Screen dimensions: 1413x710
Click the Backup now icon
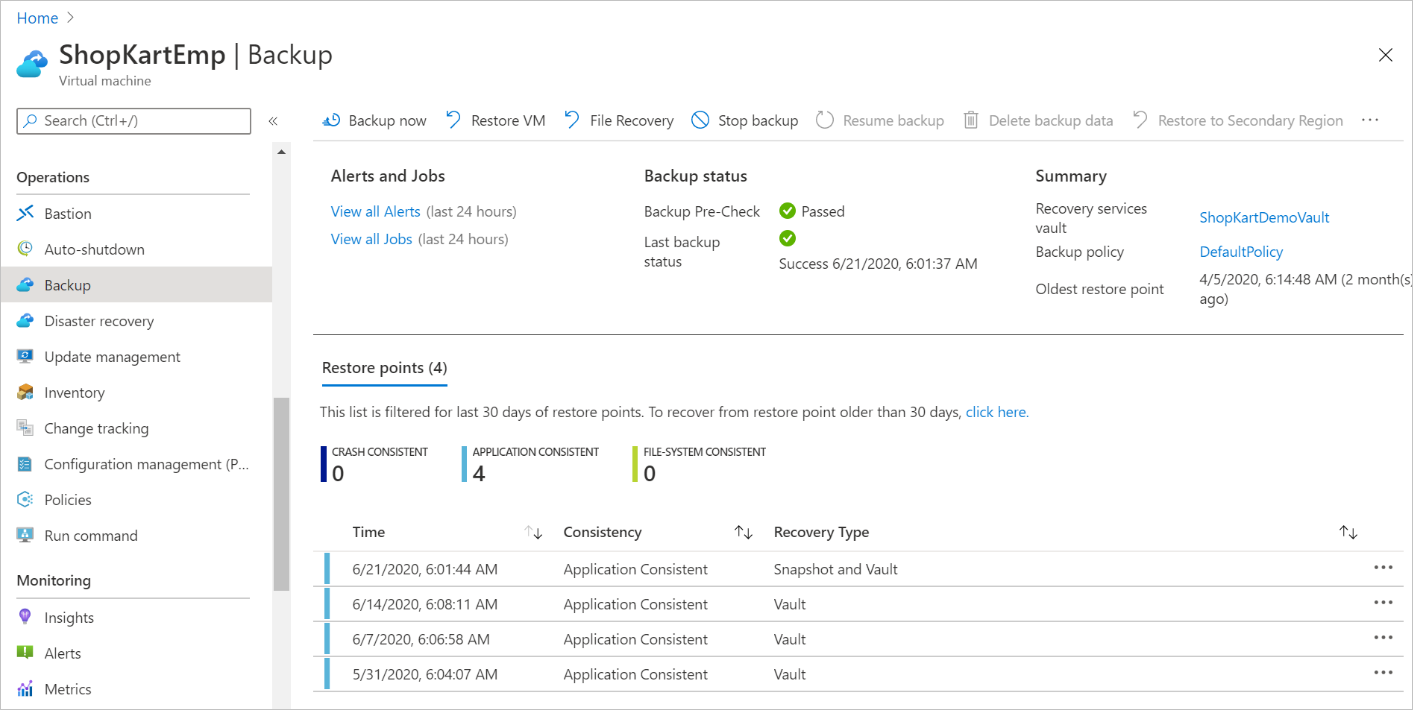click(331, 121)
